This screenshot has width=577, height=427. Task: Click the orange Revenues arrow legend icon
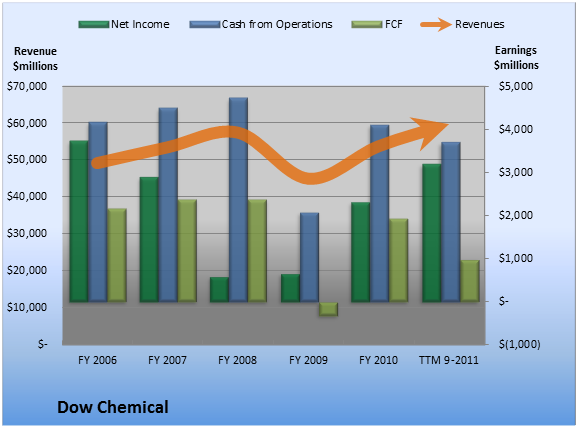click(436, 25)
